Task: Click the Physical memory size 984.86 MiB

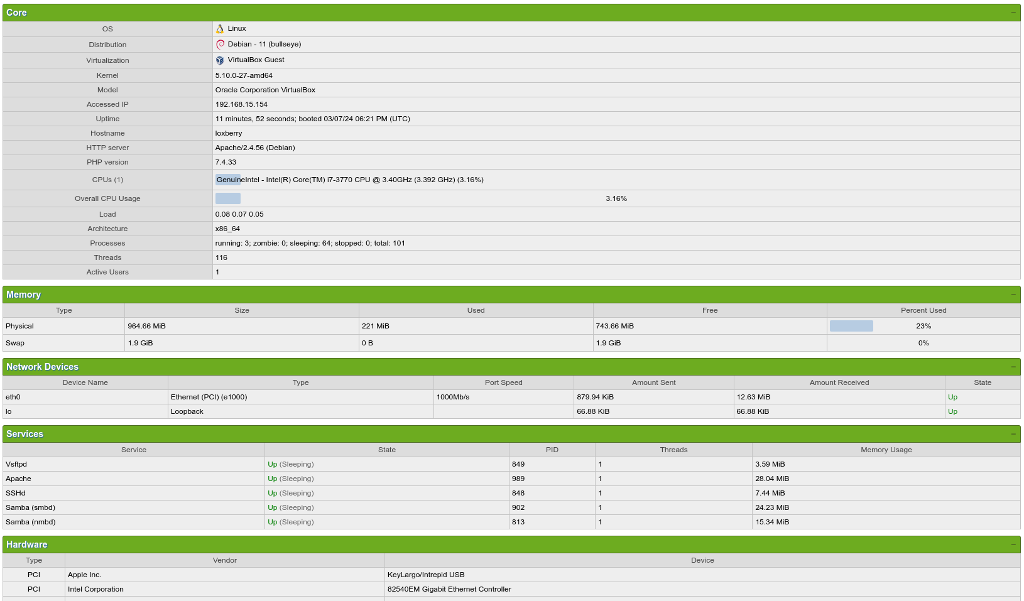Action: [147, 326]
